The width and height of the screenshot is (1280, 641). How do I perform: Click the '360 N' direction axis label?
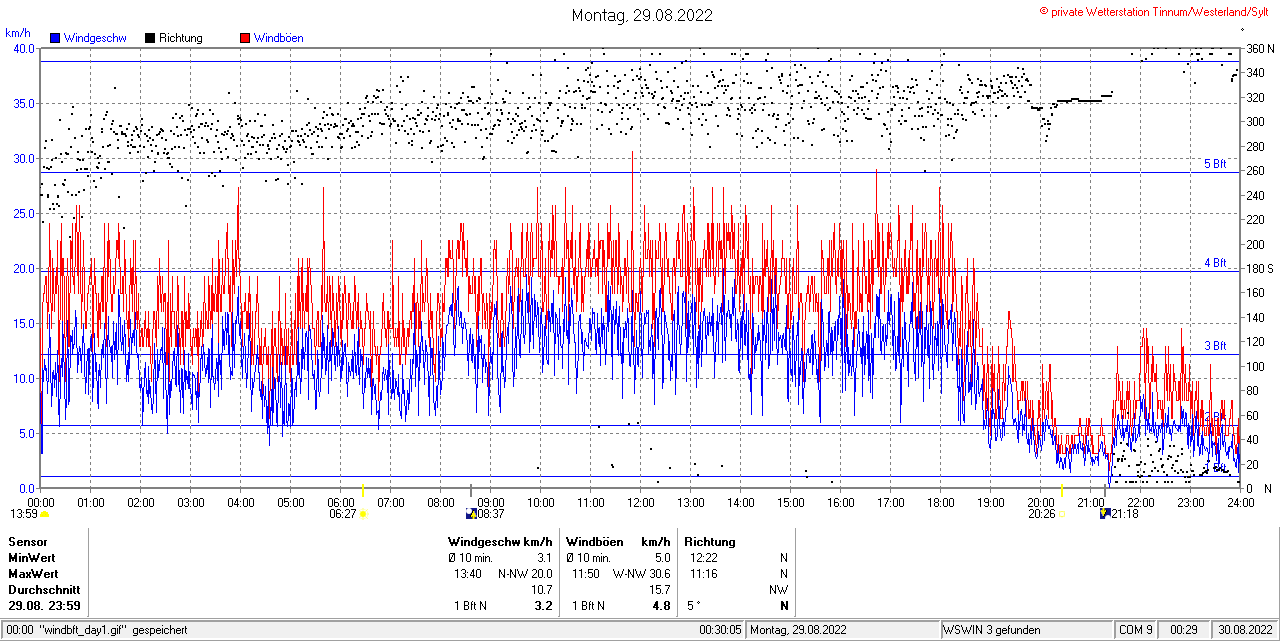pos(1260,48)
